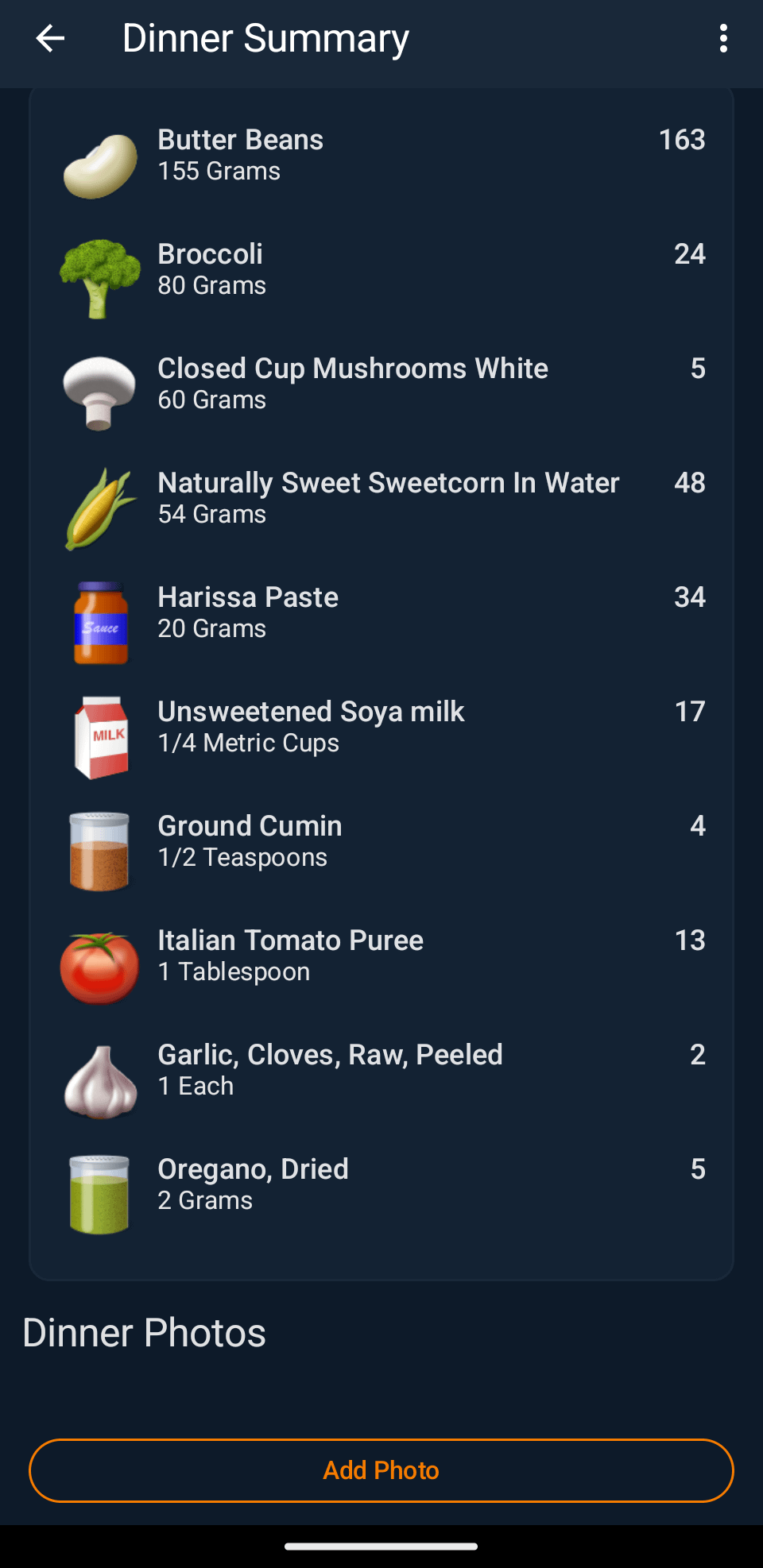Tap the Harissa Paste sauce jar icon
The image size is (763, 1568).
(100, 623)
